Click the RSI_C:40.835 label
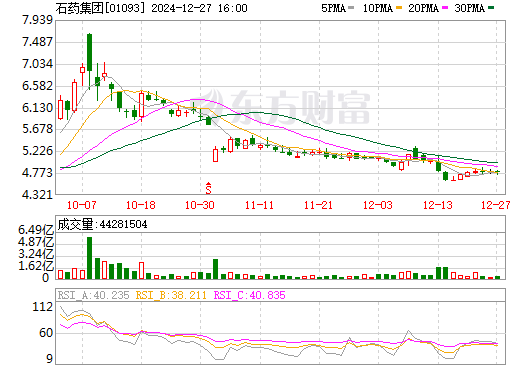520x365 pixels. [x=249, y=295]
